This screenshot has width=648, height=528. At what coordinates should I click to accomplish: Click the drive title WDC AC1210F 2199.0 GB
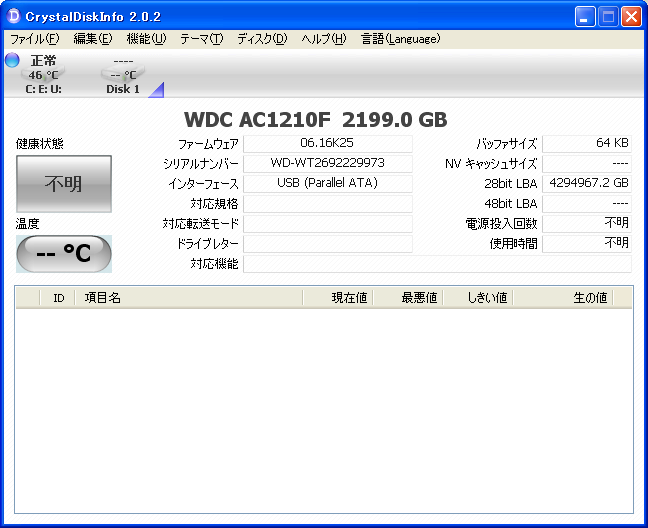click(316, 120)
